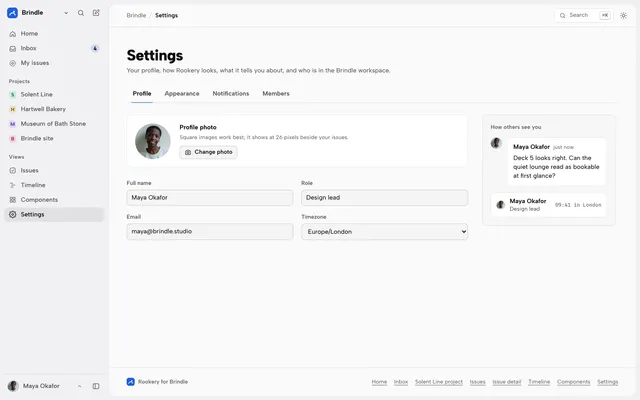Follow the footer Issue detail link

507,382
